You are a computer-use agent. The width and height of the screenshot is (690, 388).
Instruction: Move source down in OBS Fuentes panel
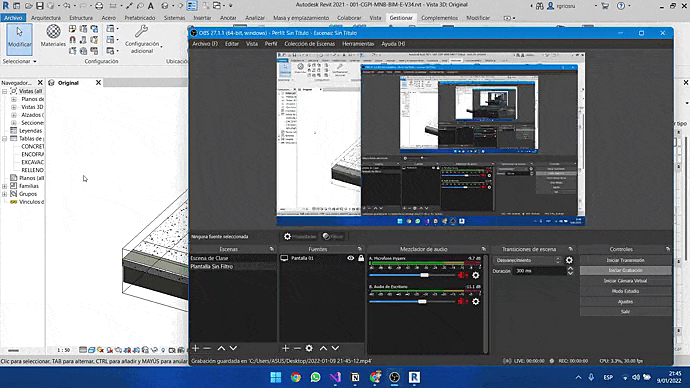(335, 348)
